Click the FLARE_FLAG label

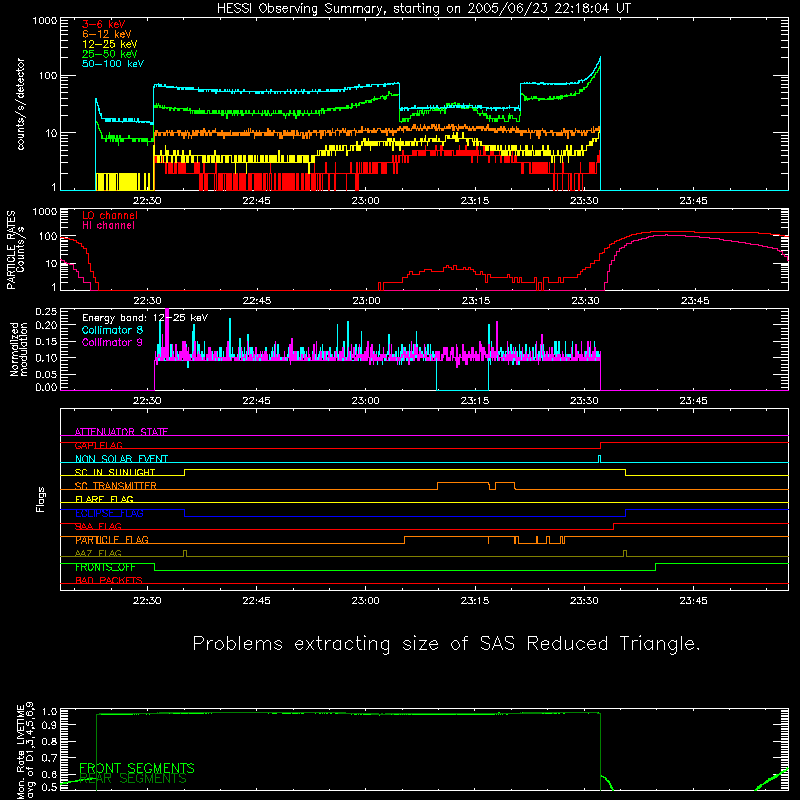tap(104, 499)
